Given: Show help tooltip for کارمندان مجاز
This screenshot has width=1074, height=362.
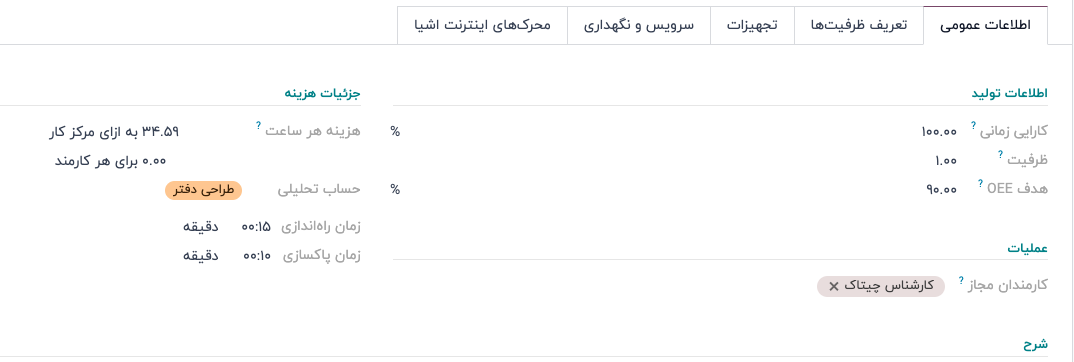Looking at the screenshot, I should coord(962,281).
